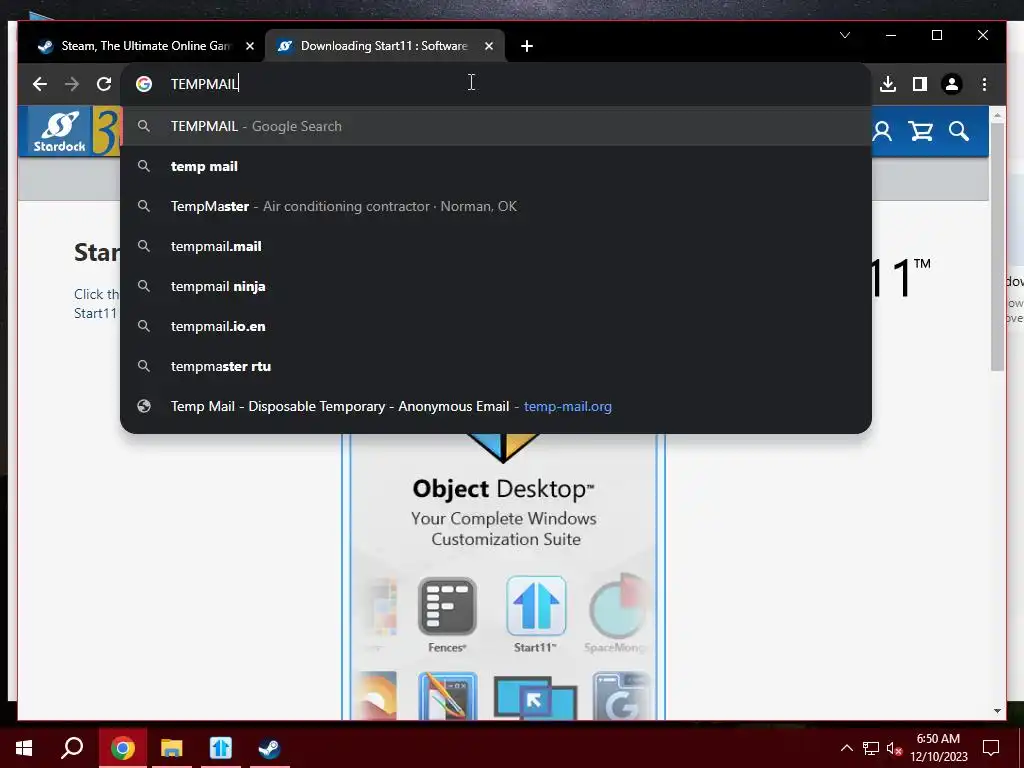The image size is (1024, 768).
Task: Select the 'tempmaster rtu' suggestion
Action: 496,366
